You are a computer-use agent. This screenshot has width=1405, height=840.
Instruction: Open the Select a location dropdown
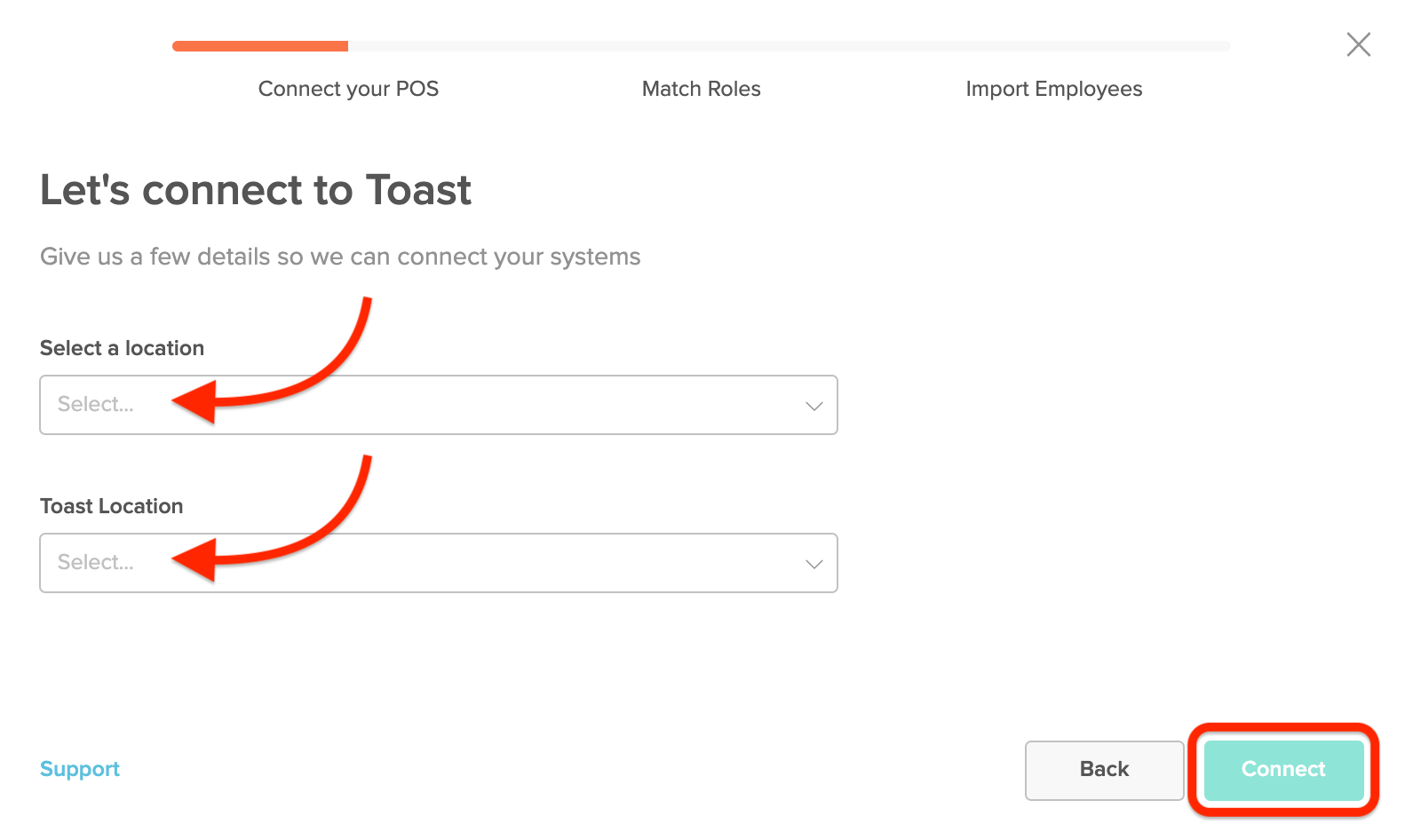click(x=438, y=405)
